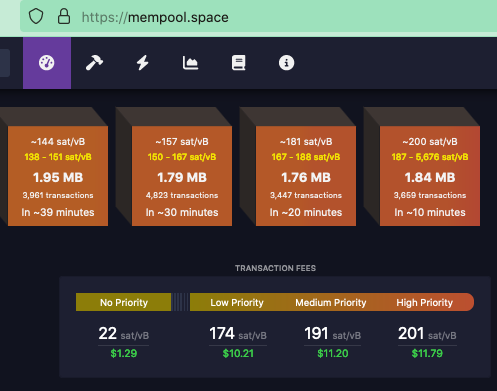Click the 150 - 167 sat/vB range
Image resolution: width=497 pixels, height=391 pixels.
pos(182,157)
